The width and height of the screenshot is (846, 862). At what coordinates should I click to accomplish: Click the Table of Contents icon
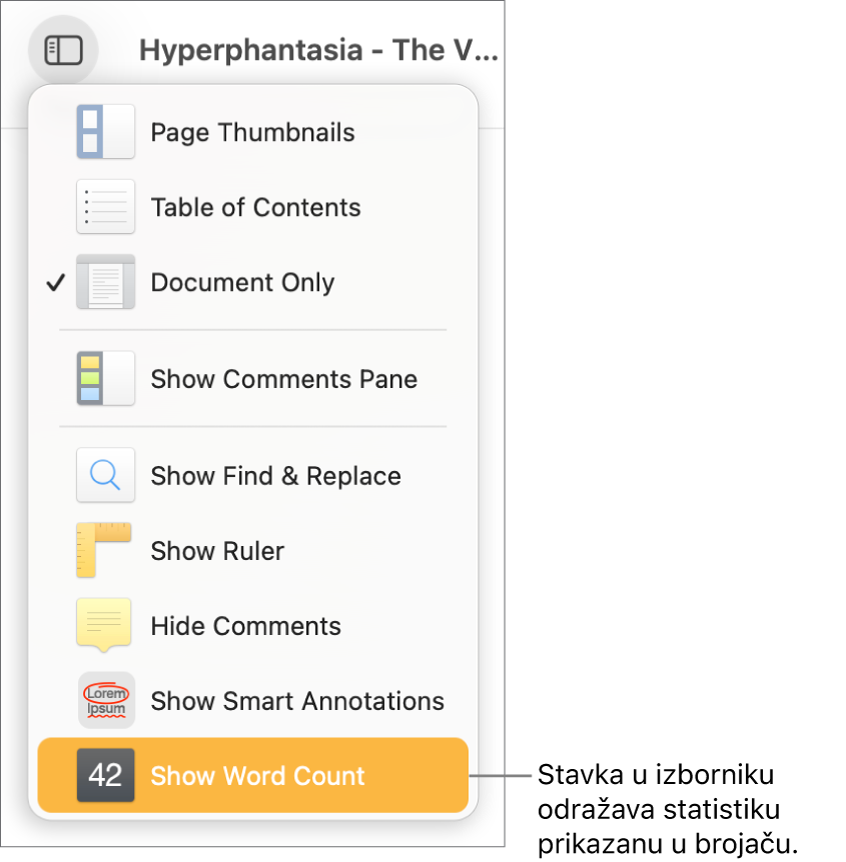[x=105, y=207]
